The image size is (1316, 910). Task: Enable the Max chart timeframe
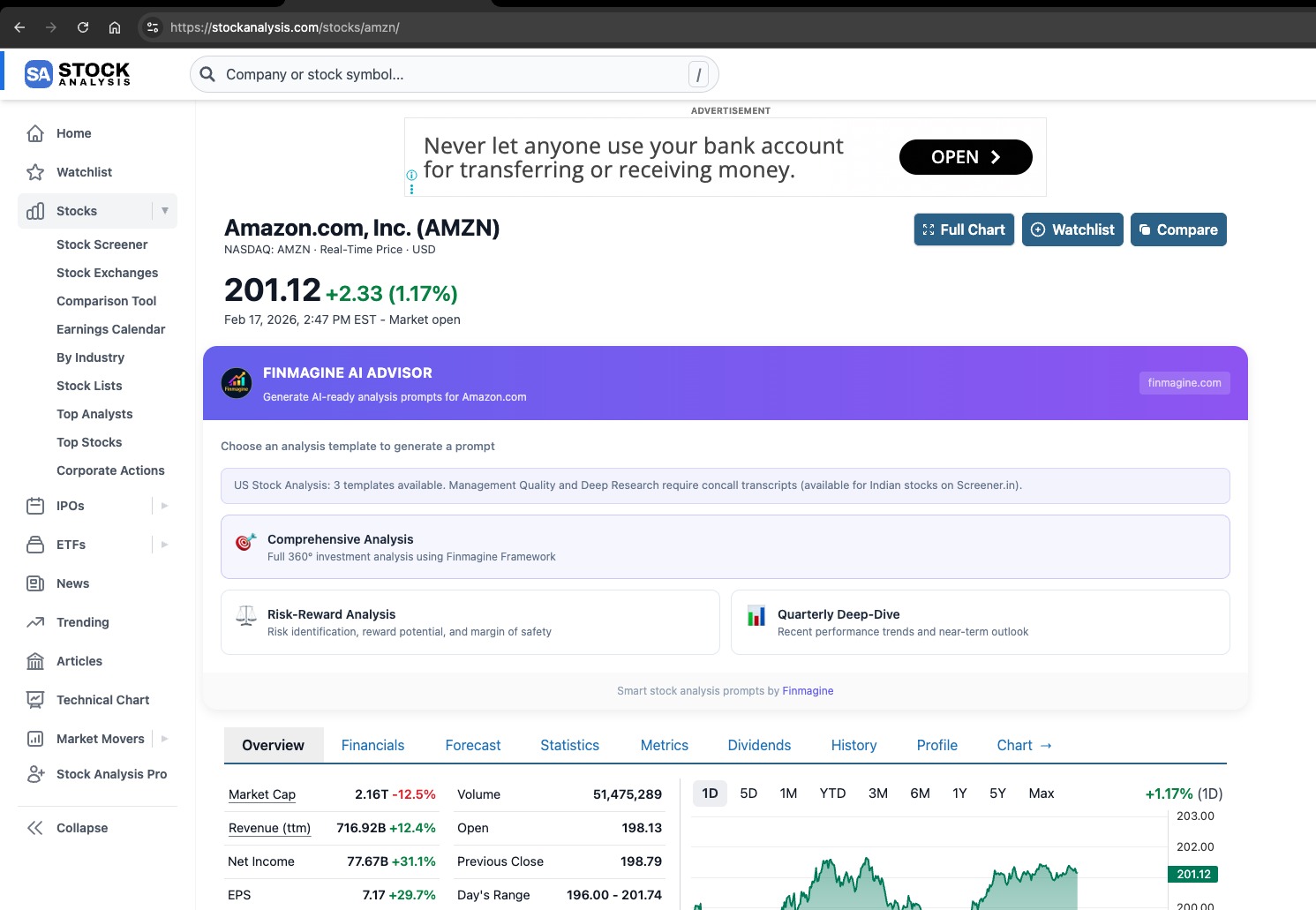(x=1041, y=793)
